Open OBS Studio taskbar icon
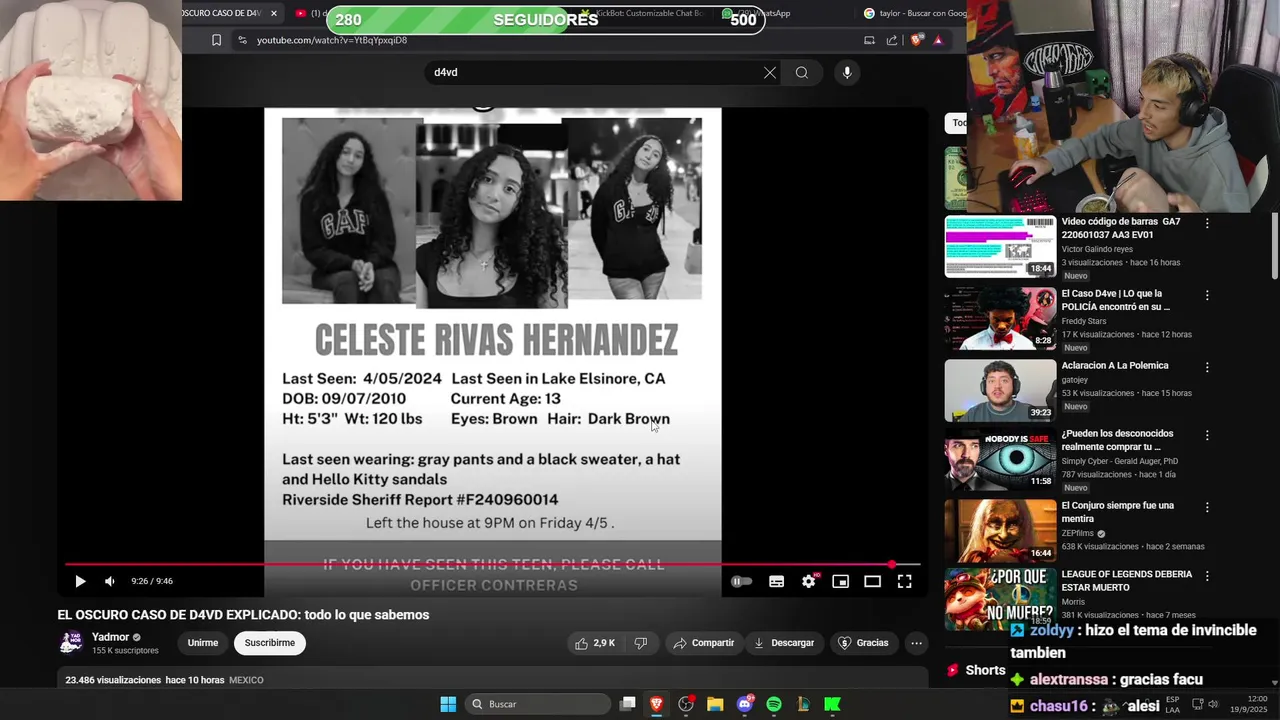Screen dimensions: 1280x720 click(686, 704)
